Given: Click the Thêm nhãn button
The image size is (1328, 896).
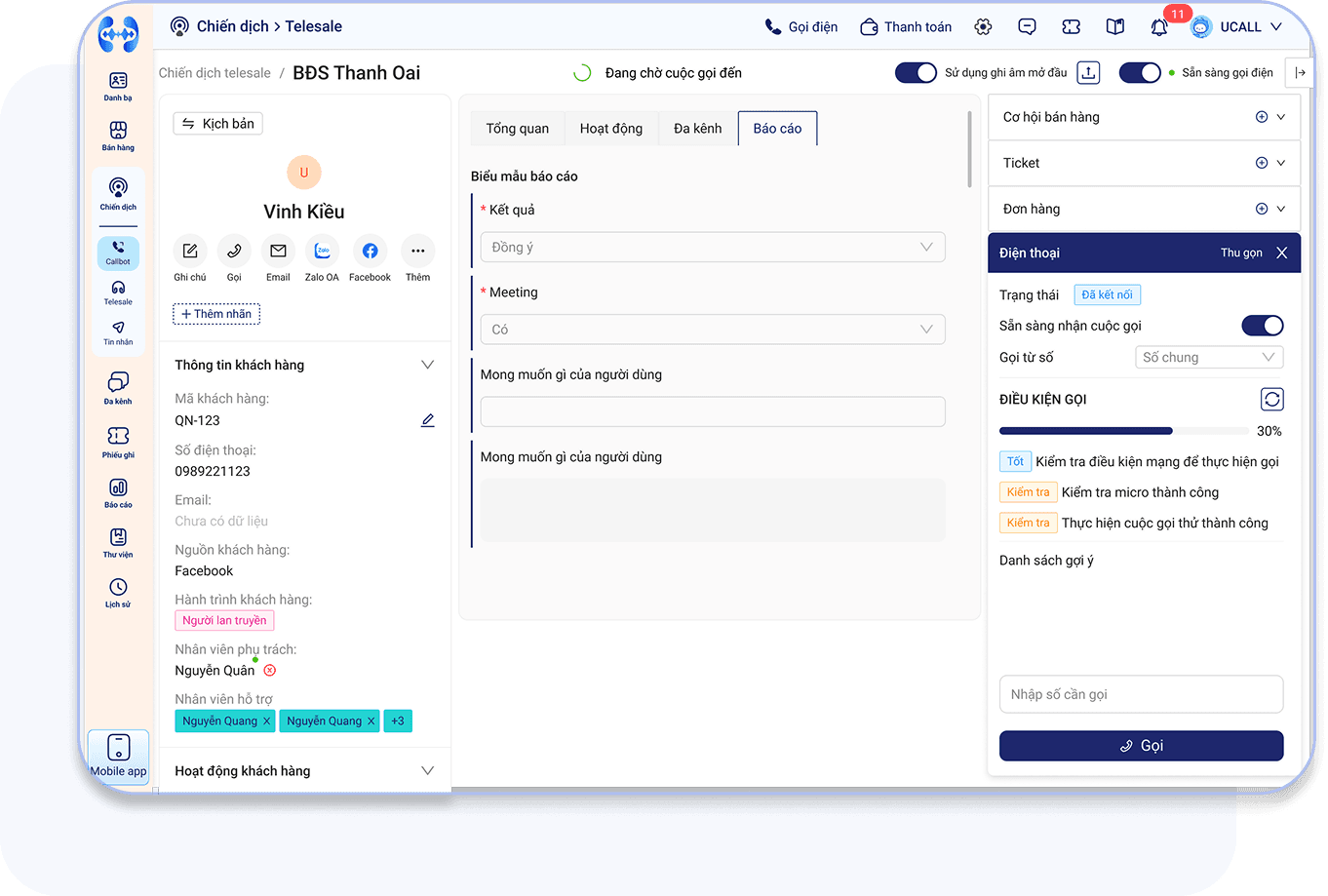Looking at the screenshot, I should [216, 314].
